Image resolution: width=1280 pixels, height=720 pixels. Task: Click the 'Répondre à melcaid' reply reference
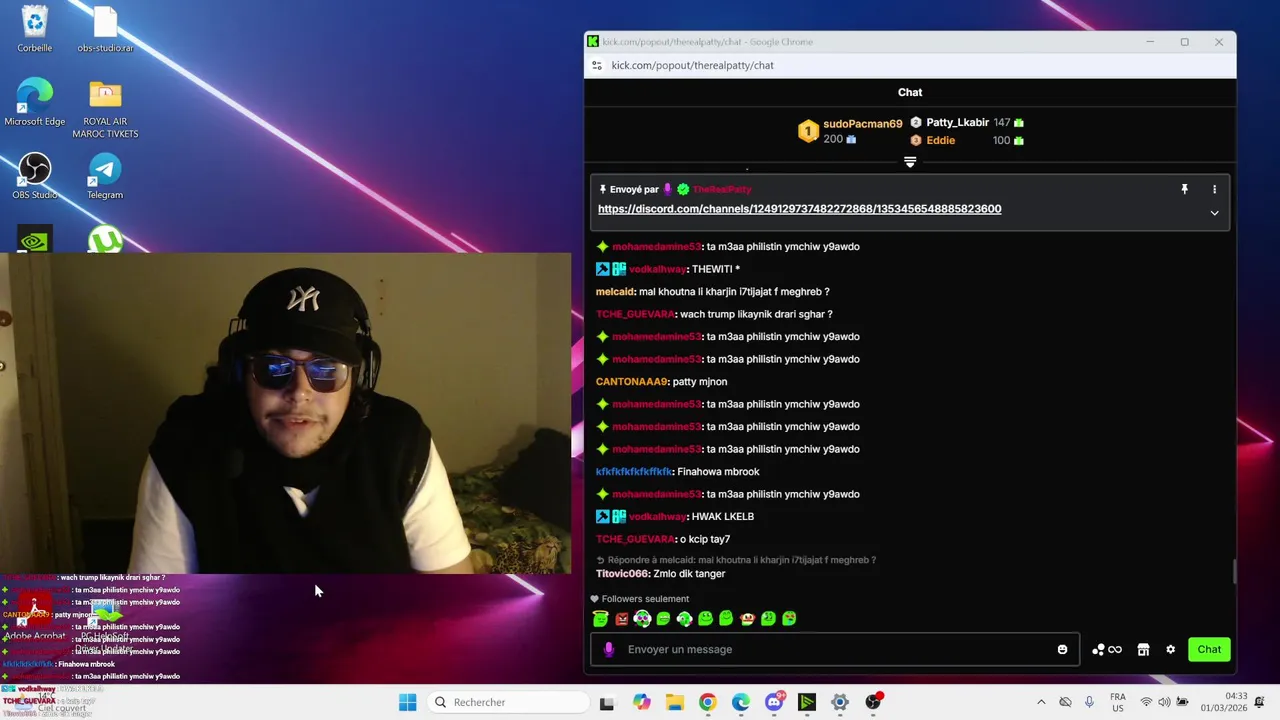point(736,560)
